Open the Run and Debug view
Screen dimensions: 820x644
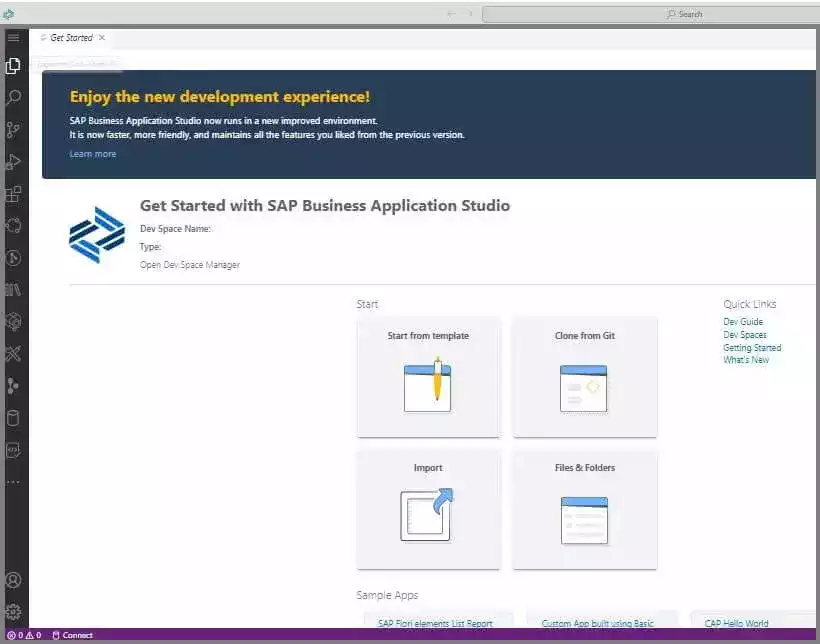click(x=13, y=162)
